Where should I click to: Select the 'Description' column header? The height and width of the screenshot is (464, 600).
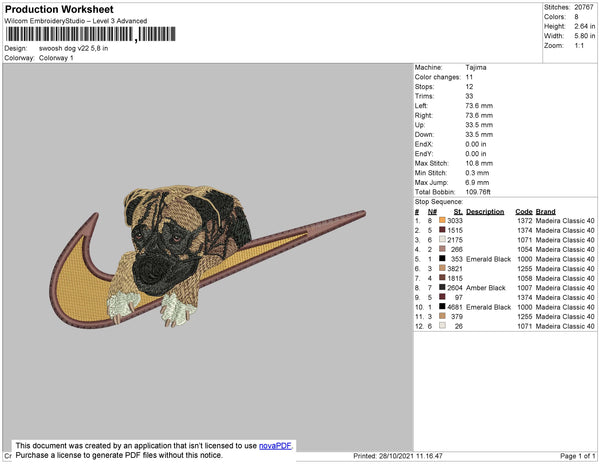pos(485,212)
